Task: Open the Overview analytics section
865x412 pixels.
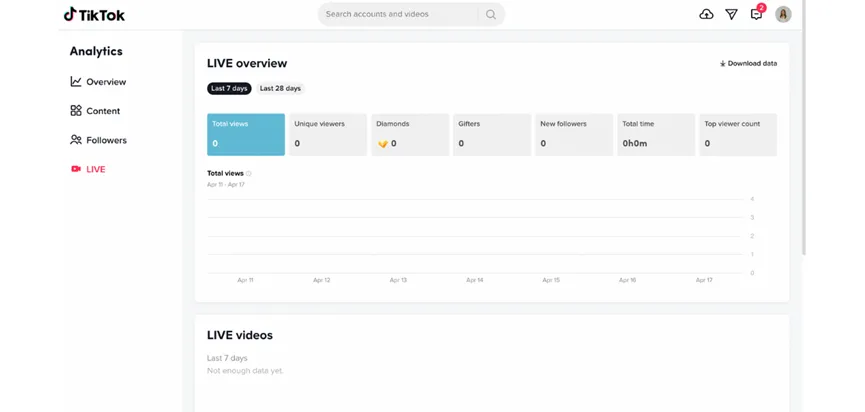Action: click(x=98, y=82)
